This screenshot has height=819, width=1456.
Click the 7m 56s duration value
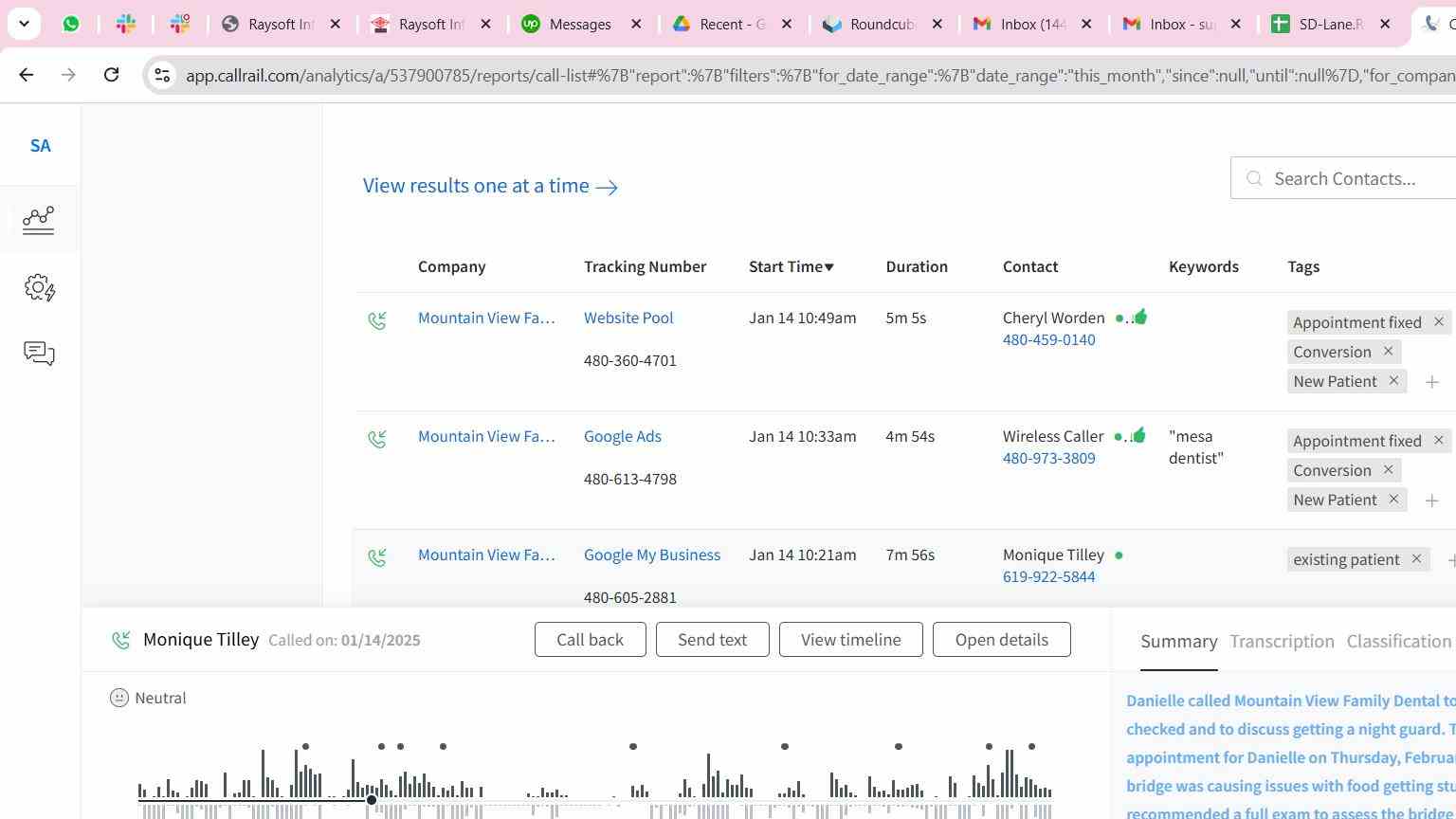(x=910, y=555)
